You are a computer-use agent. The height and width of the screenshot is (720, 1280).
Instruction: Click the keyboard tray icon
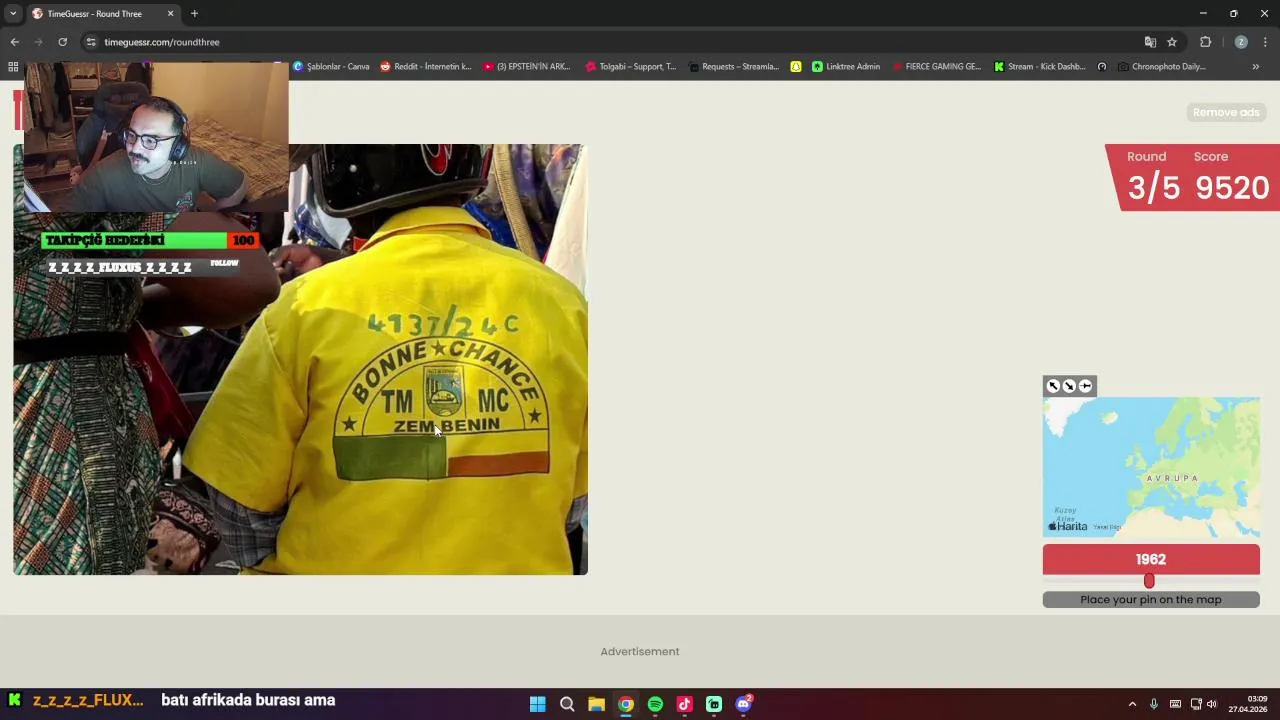1175,704
